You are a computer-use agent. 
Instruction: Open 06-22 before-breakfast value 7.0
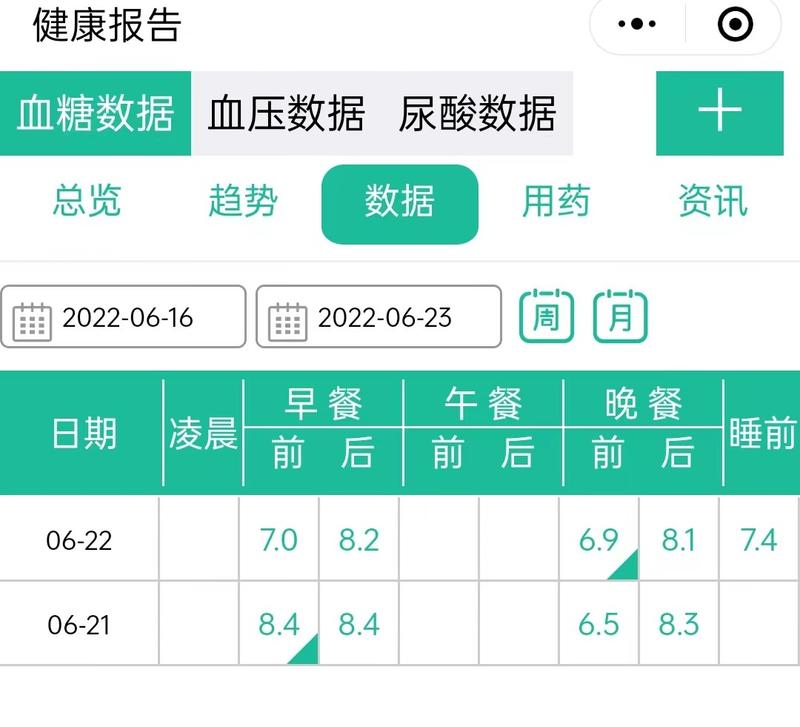click(279, 540)
